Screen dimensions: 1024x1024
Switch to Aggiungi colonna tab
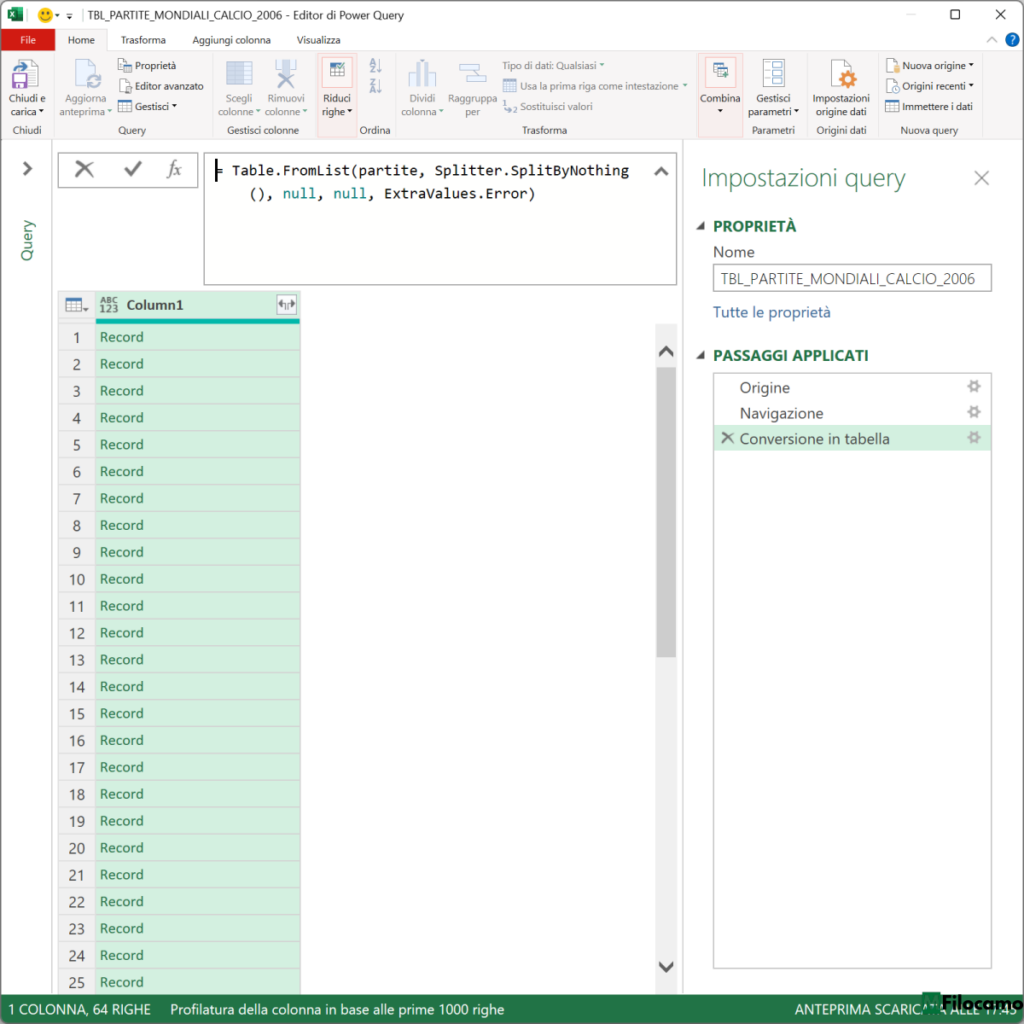[x=231, y=40]
